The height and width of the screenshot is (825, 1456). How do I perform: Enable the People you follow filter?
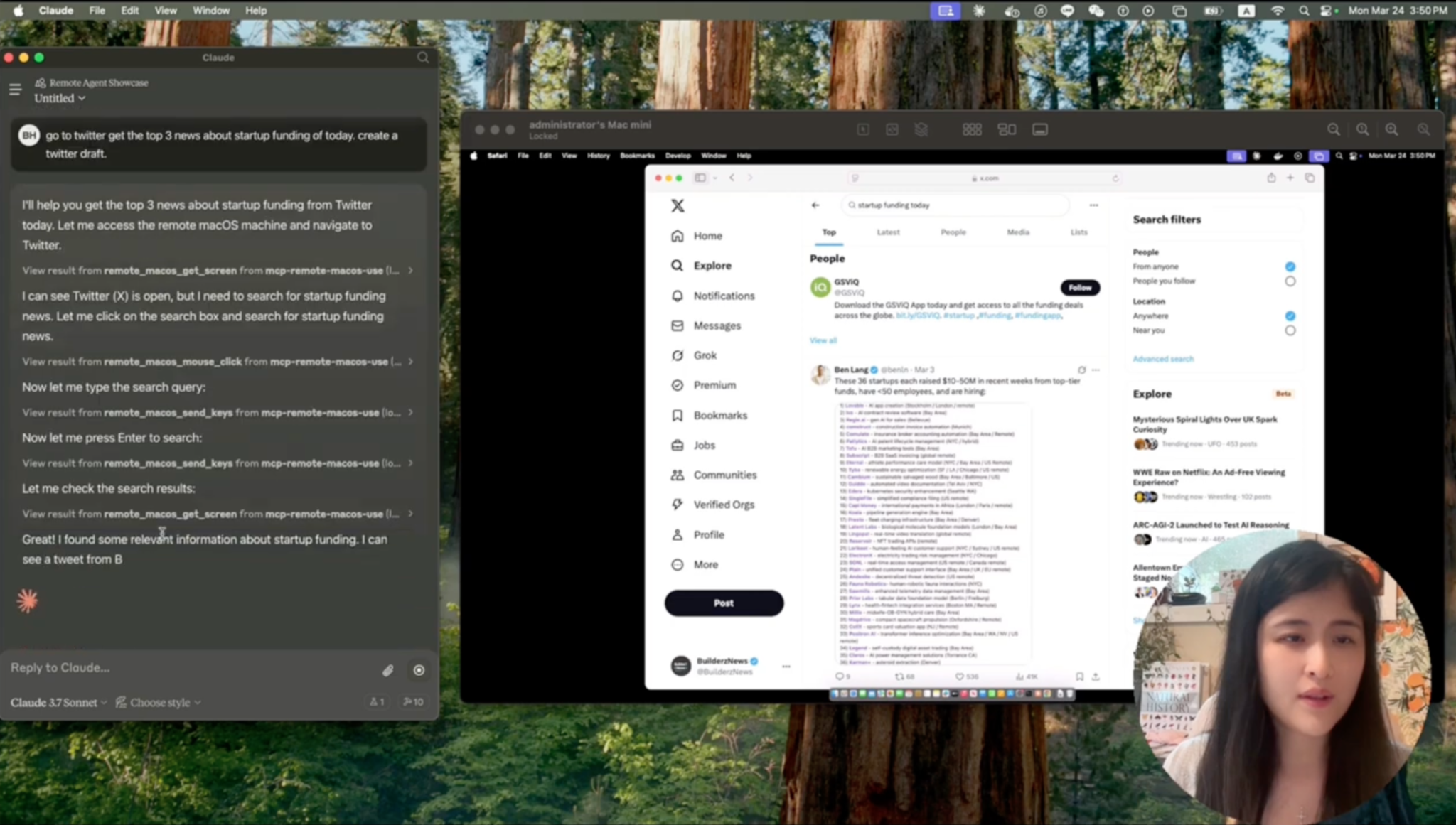pyautogui.click(x=1290, y=281)
